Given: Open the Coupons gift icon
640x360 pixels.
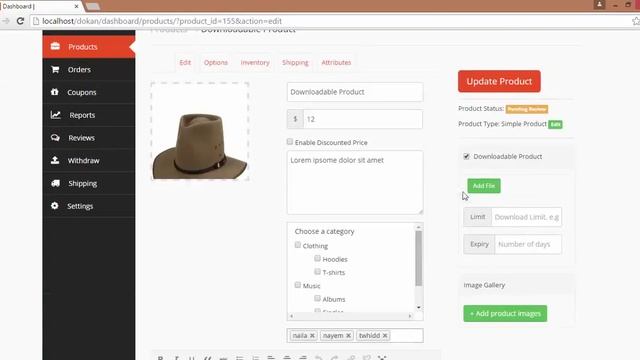Looking at the screenshot, I should 55,92.
